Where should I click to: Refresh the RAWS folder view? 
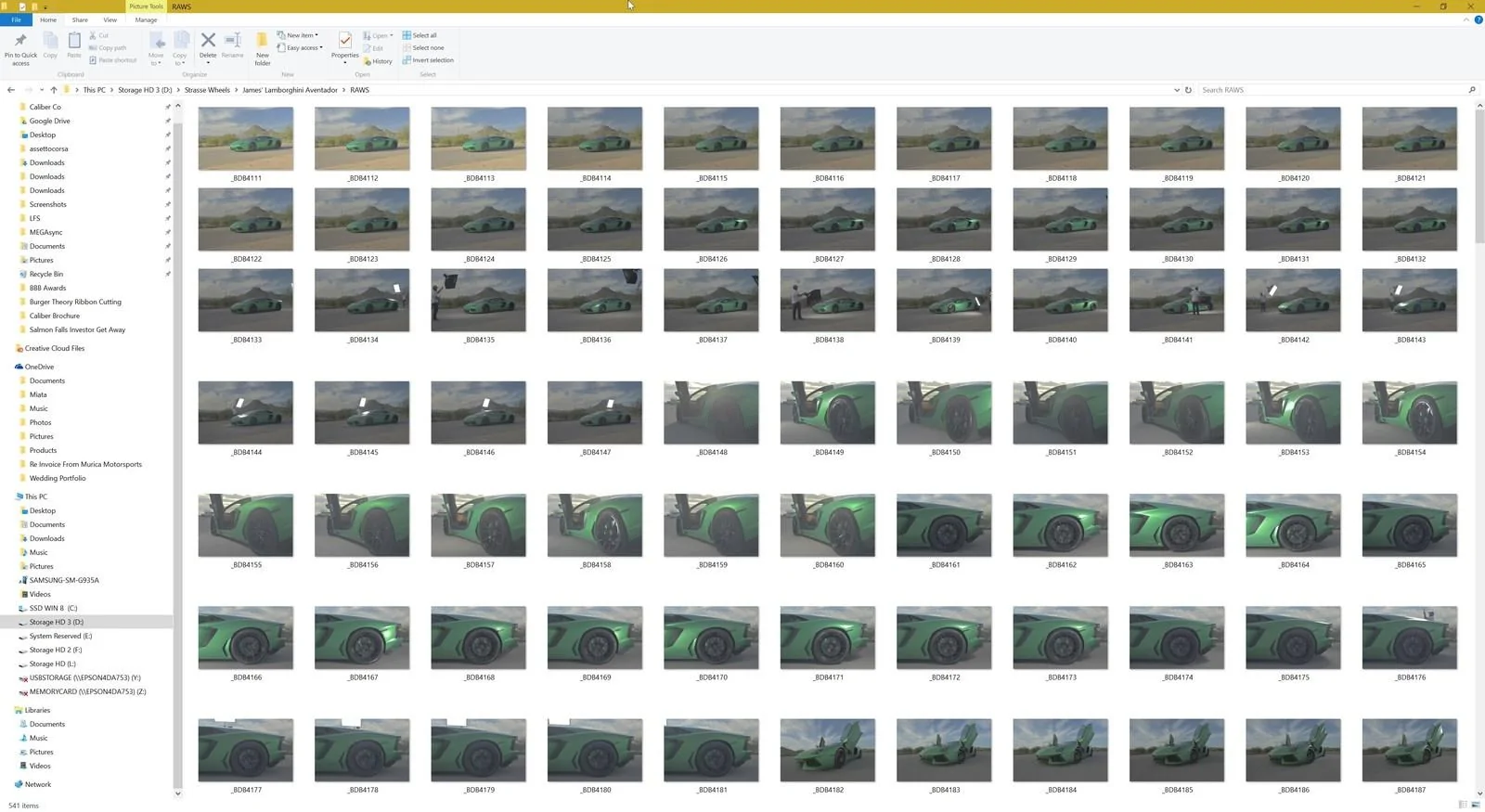(1188, 90)
